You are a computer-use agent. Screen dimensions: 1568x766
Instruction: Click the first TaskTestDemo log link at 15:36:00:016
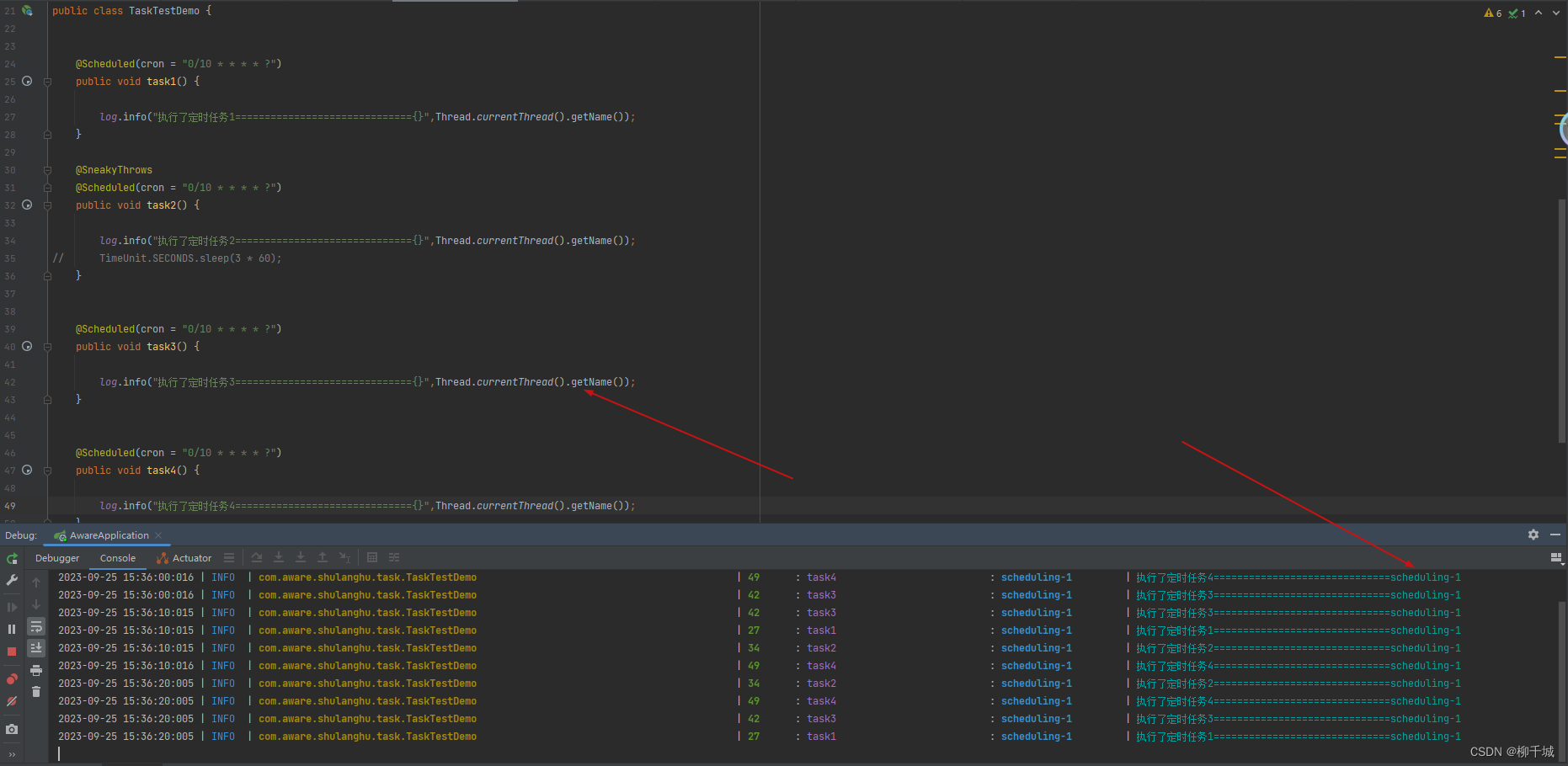pos(367,577)
